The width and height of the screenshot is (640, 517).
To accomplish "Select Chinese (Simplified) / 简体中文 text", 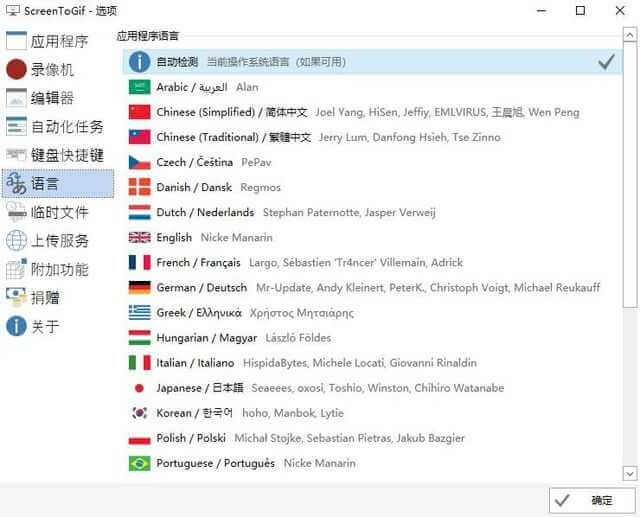I will tap(232, 112).
